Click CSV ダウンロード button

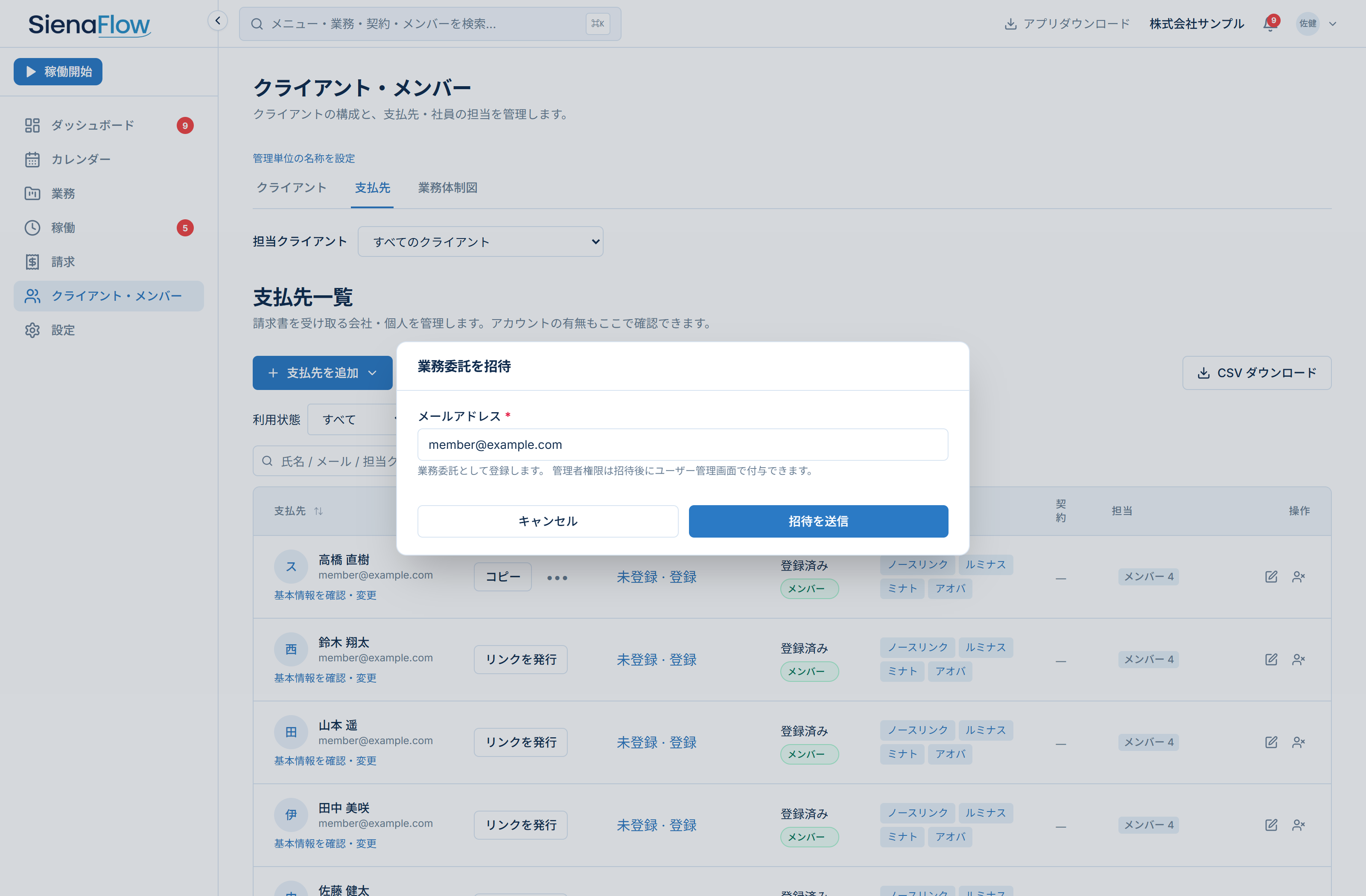point(1256,373)
